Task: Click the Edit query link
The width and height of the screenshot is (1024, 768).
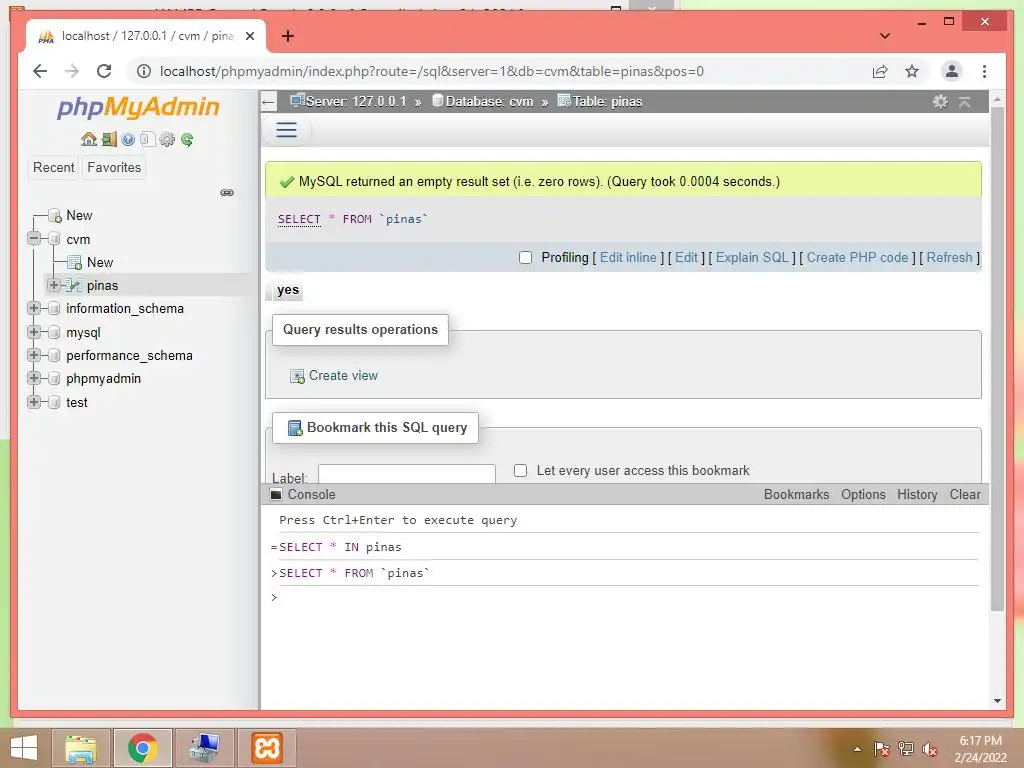Action: coord(686,257)
